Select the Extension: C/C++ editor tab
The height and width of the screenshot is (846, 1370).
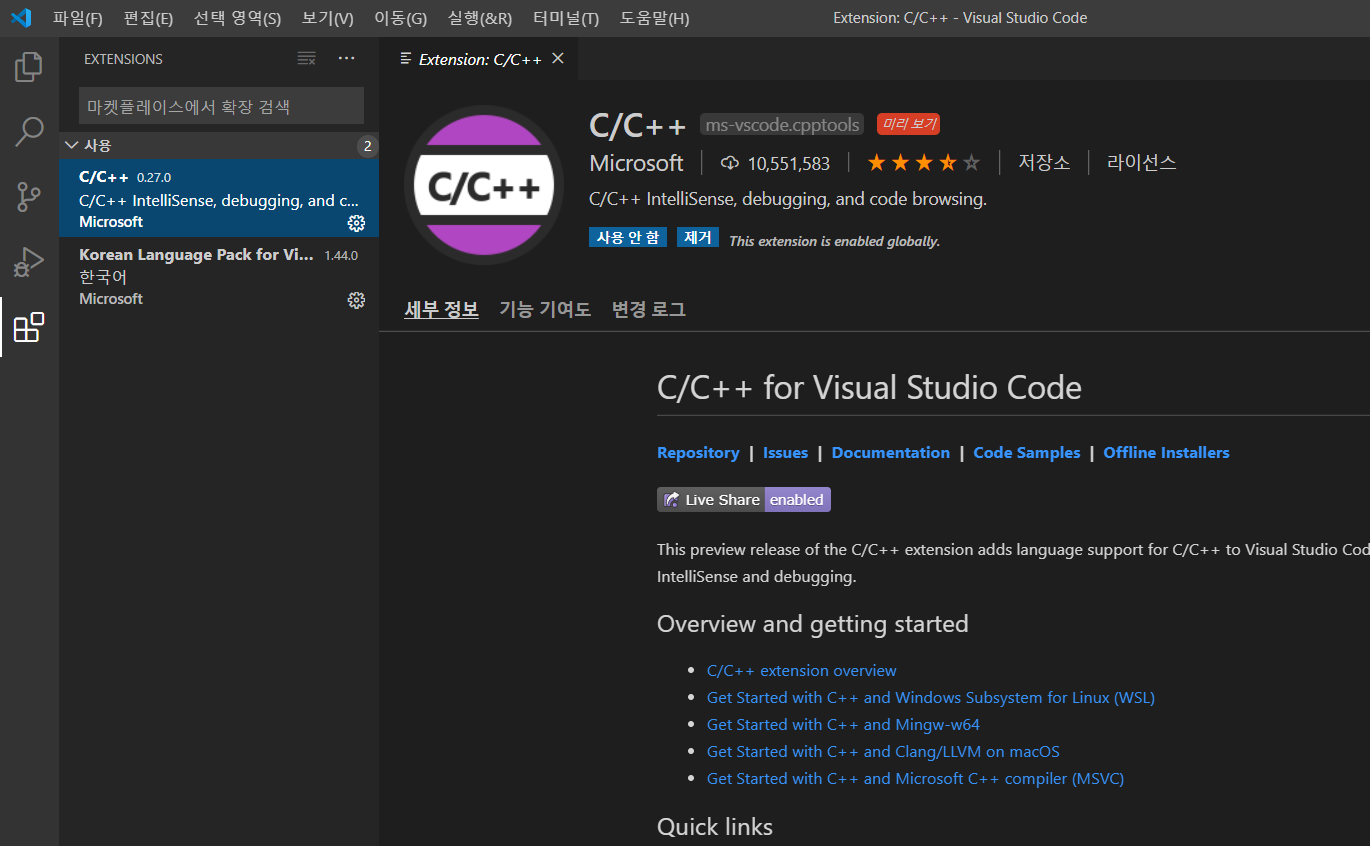(x=479, y=59)
